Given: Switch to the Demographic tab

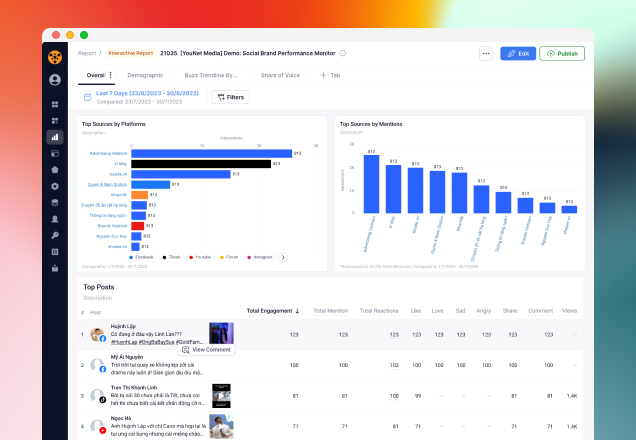Looking at the screenshot, I should point(145,75).
